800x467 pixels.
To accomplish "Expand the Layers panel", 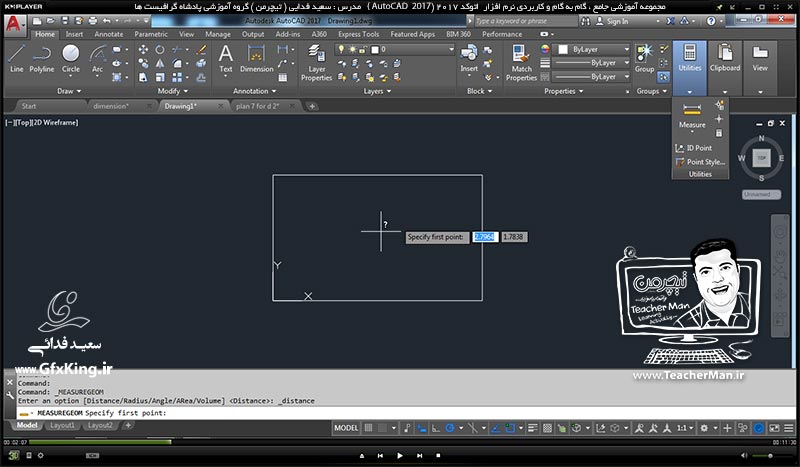I will [x=378, y=91].
